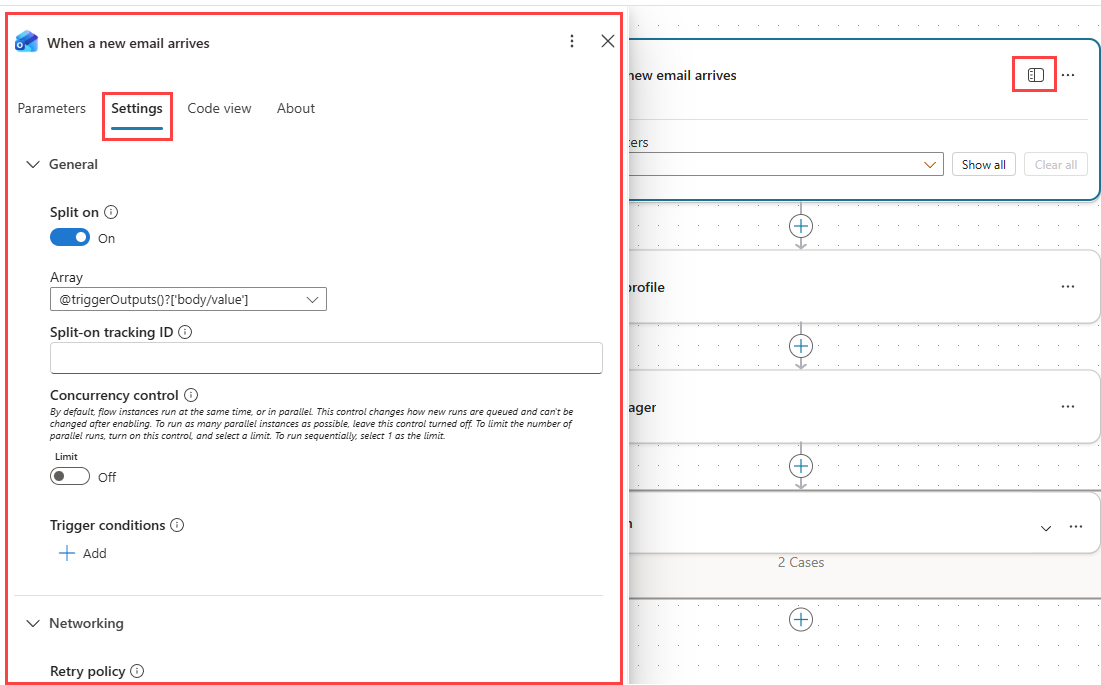Click the profile action card title
Screen dimensions: 1101x685
coord(647,287)
